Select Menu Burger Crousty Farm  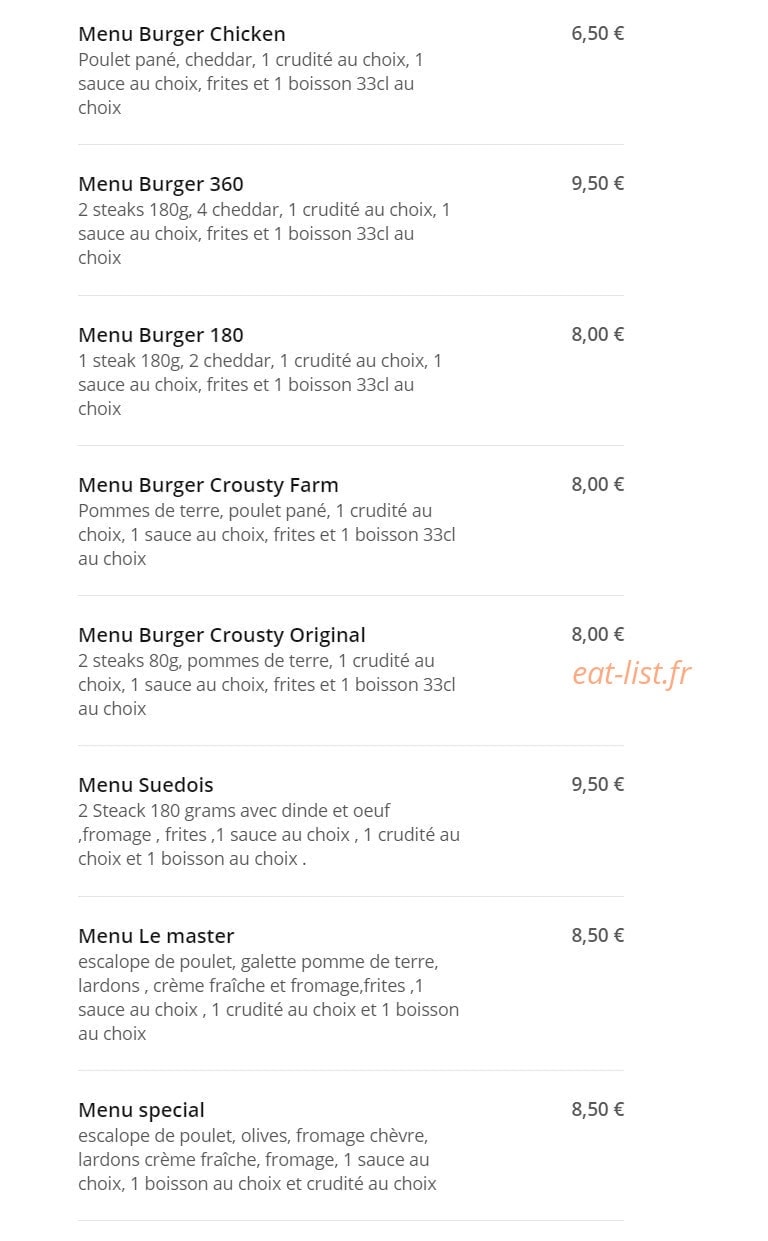pos(208,485)
